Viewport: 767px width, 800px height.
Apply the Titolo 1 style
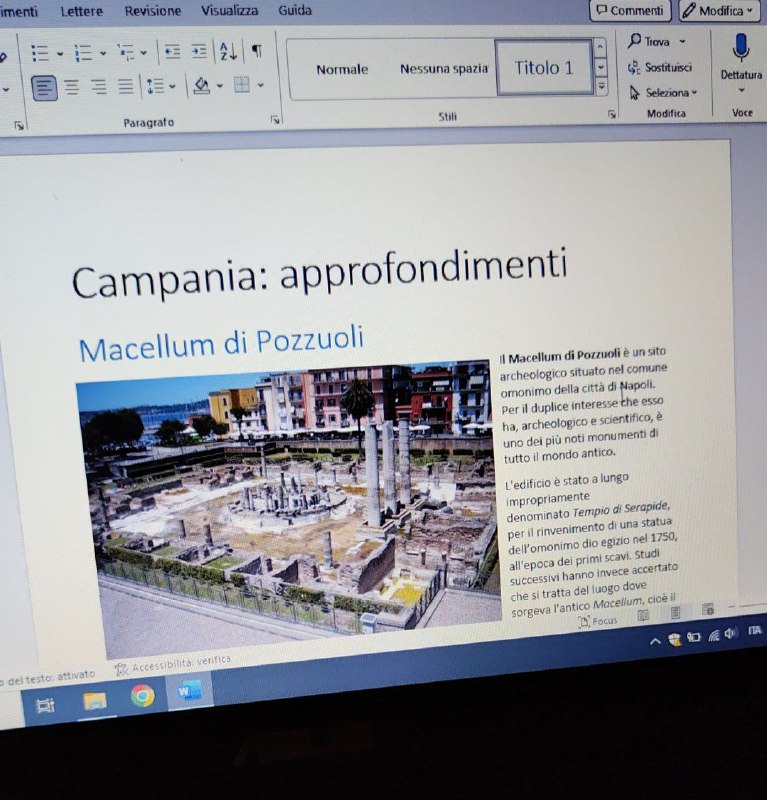click(544, 68)
